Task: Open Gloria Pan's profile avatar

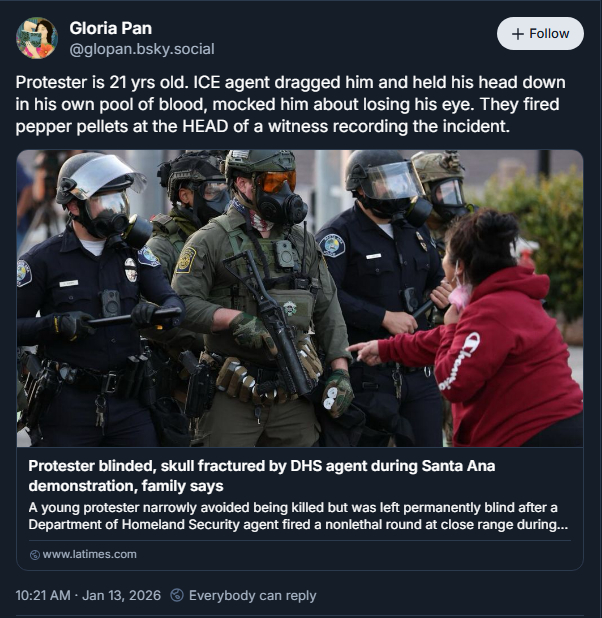Action: [x=37, y=38]
